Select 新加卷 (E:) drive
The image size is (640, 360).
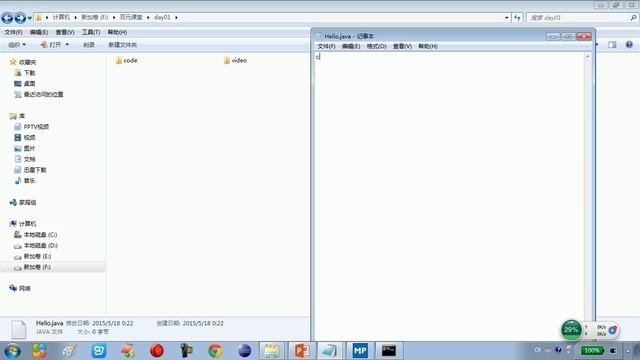tap(37, 256)
